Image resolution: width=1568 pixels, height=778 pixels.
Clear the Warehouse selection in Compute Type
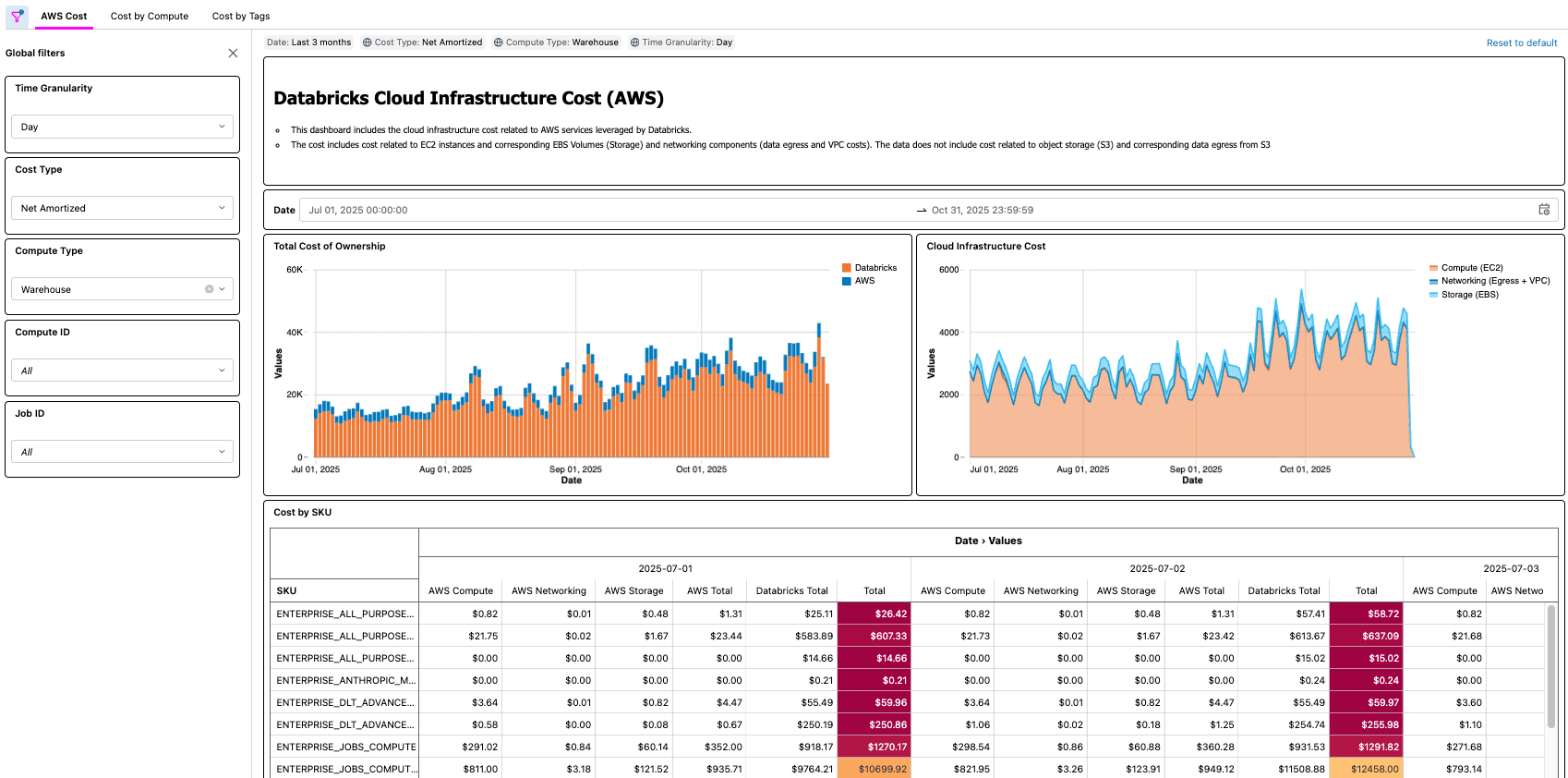tap(209, 289)
